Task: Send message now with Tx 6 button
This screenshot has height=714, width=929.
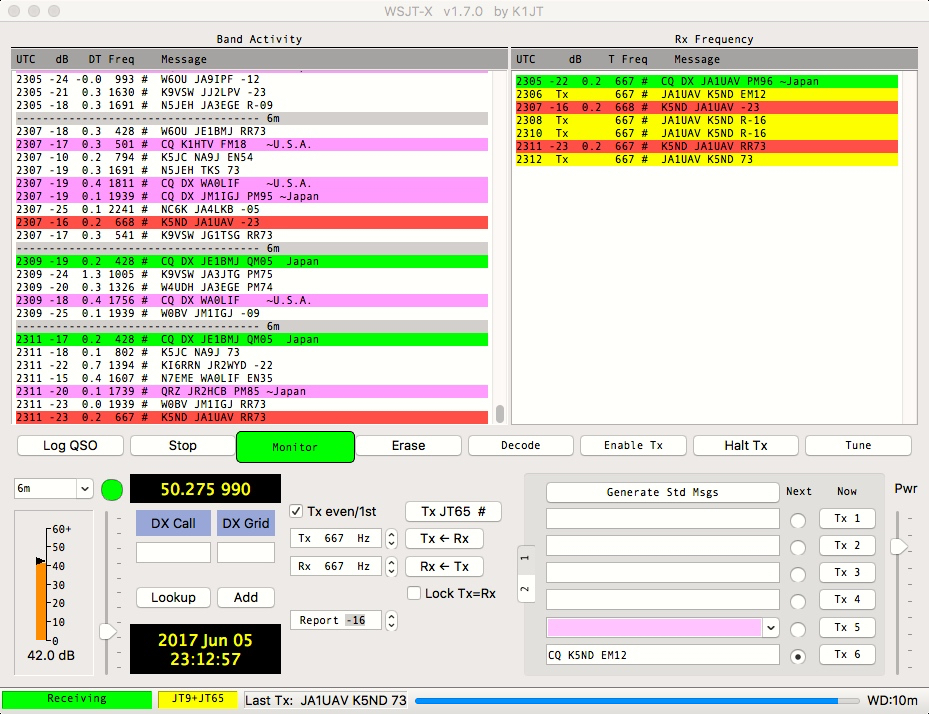Action: (x=847, y=655)
